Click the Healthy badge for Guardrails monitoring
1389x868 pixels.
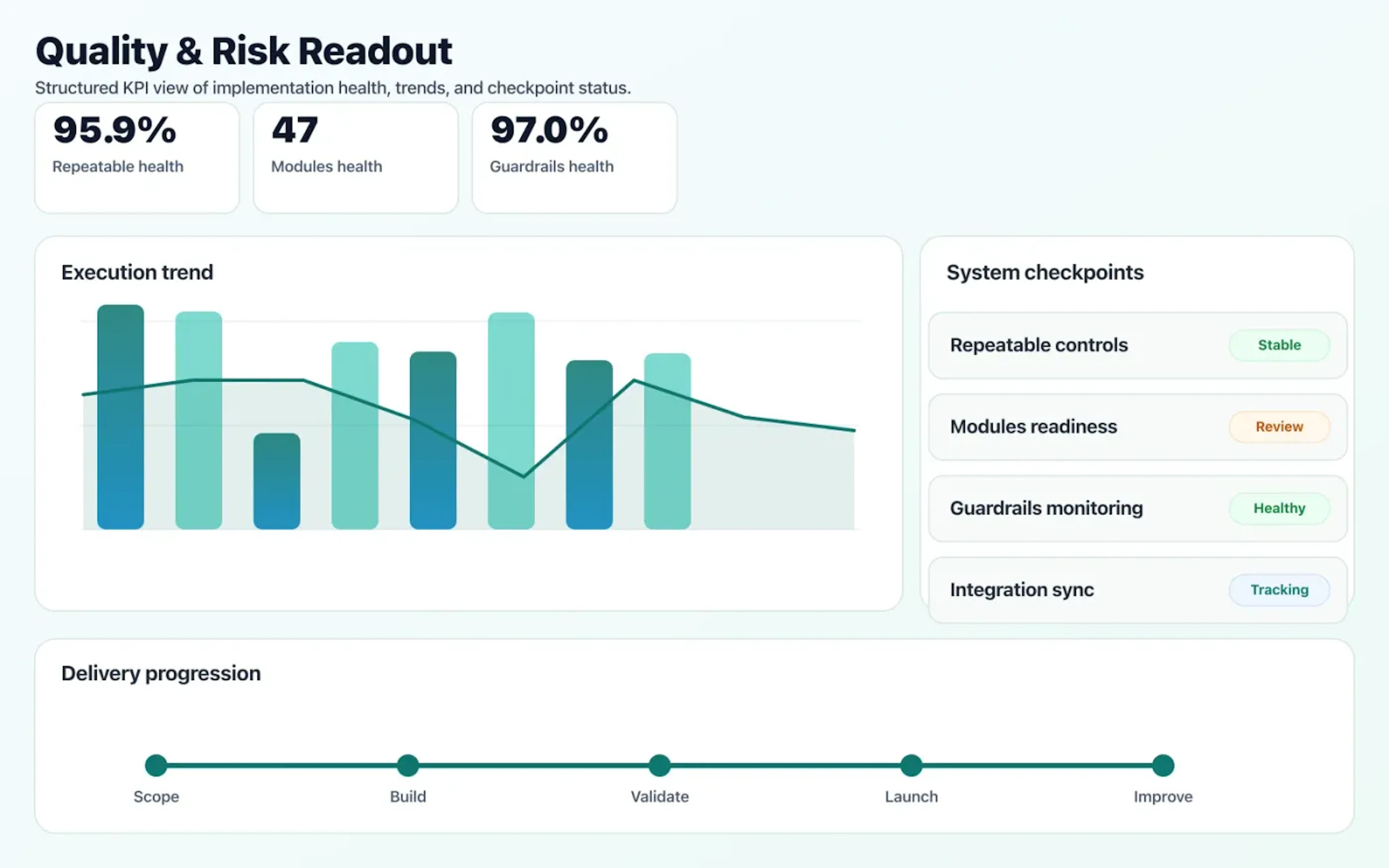coord(1279,508)
